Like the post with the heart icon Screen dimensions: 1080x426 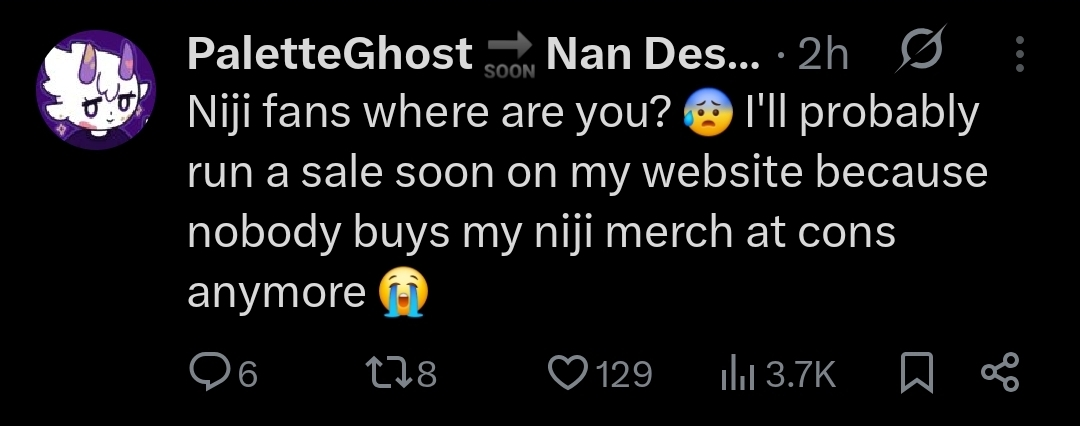coord(568,373)
